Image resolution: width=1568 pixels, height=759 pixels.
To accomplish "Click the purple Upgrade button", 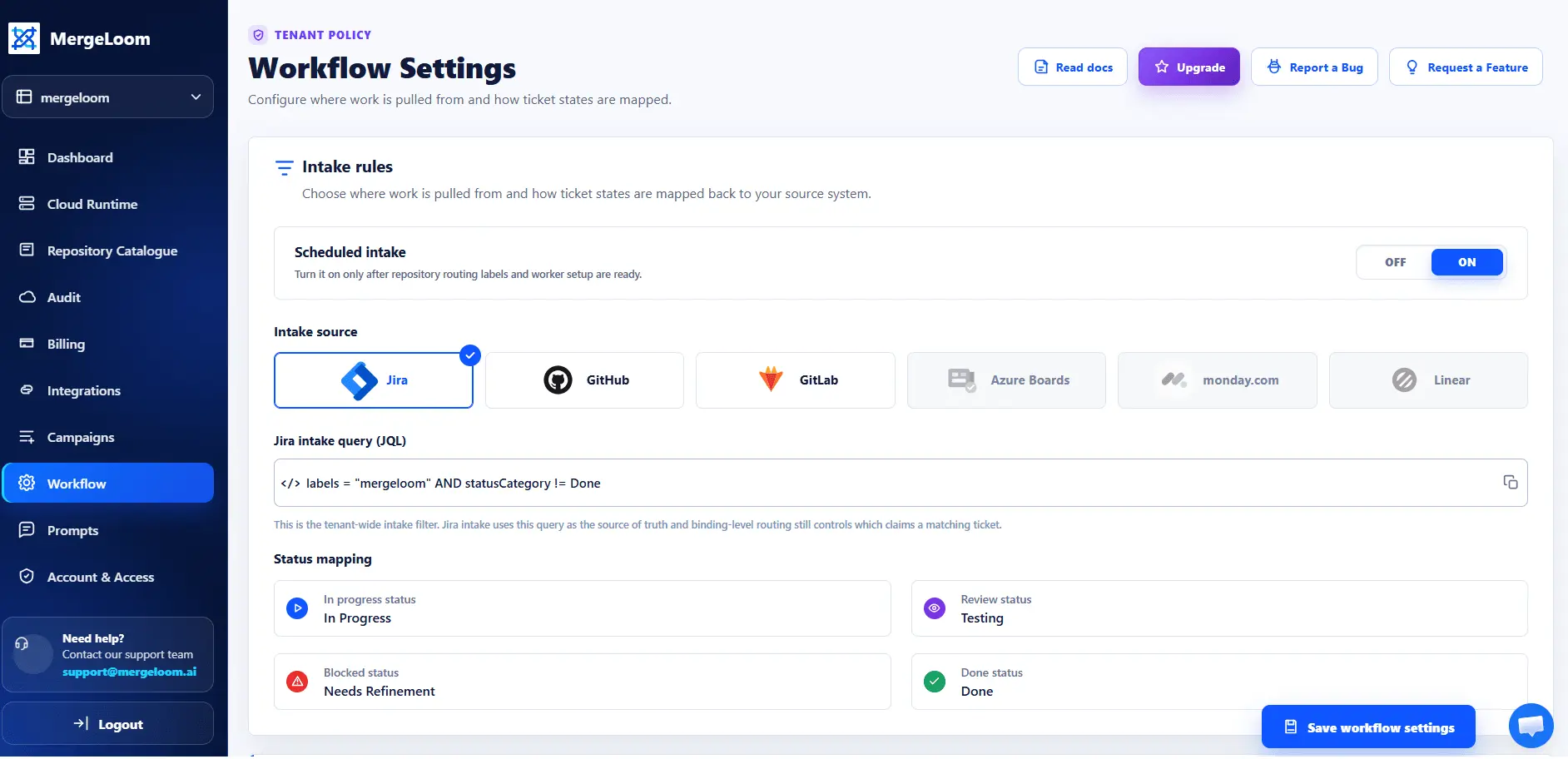I will pyautogui.click(x=1189, y=67).
